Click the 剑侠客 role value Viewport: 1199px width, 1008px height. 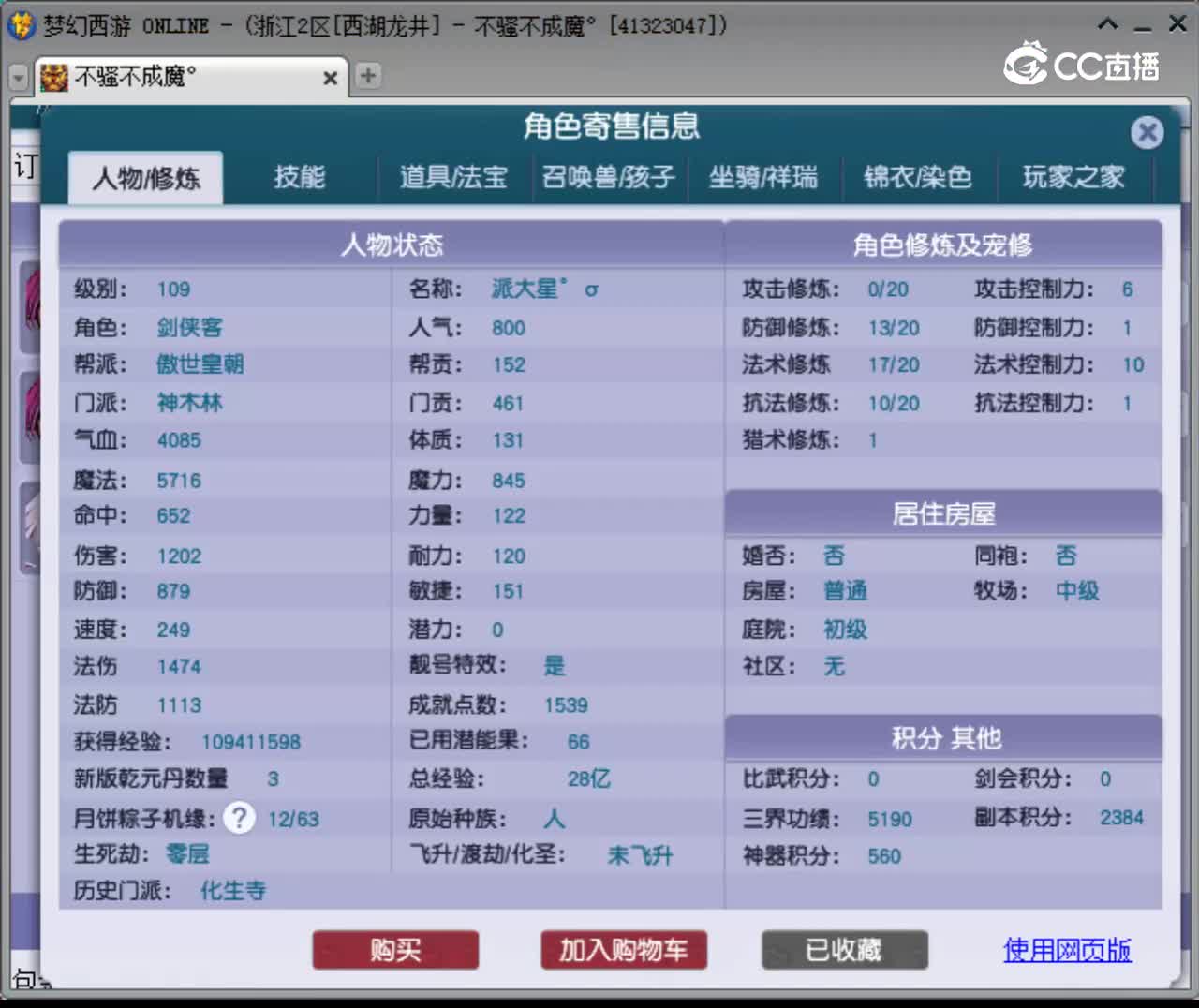pos(190,327)
